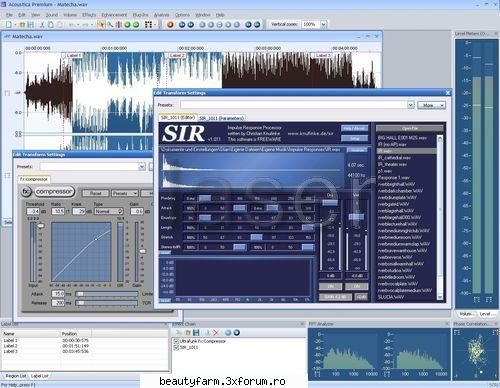Open the compressor Type Normal dropdown
This screenshot has height=388, width=500.
109,211
